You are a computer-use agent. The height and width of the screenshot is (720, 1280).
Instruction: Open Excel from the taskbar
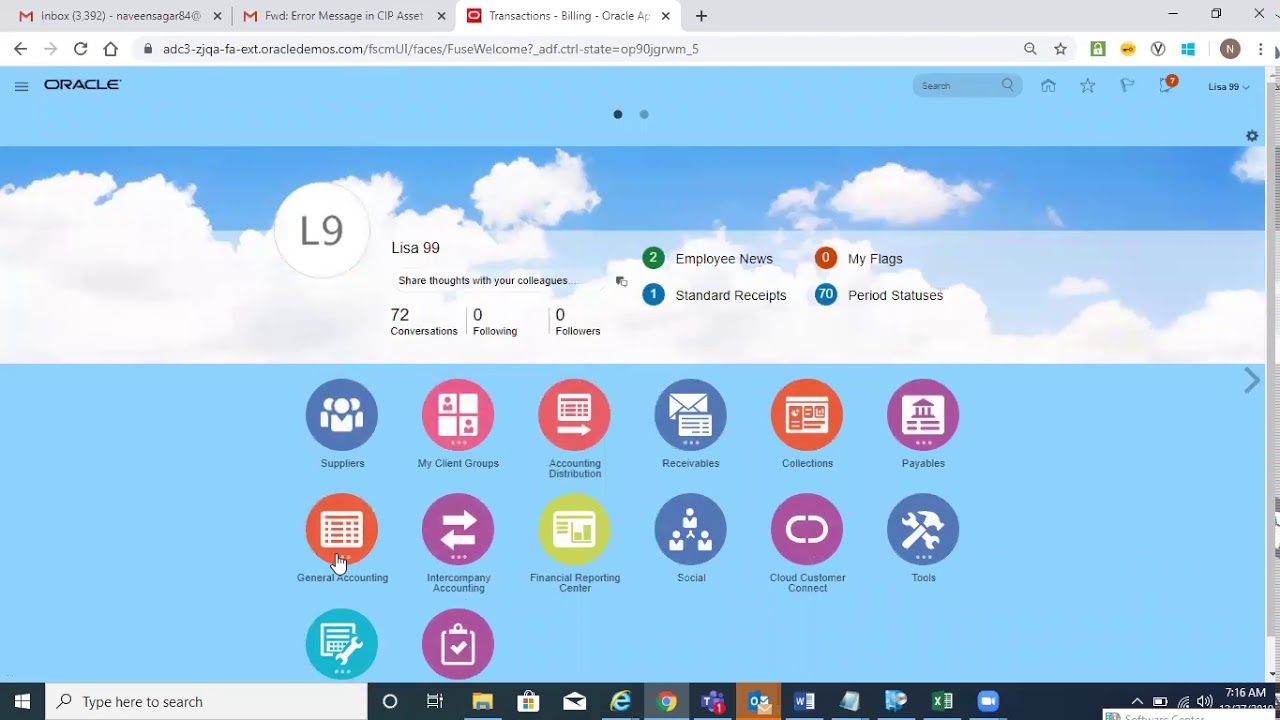(941, 701)
